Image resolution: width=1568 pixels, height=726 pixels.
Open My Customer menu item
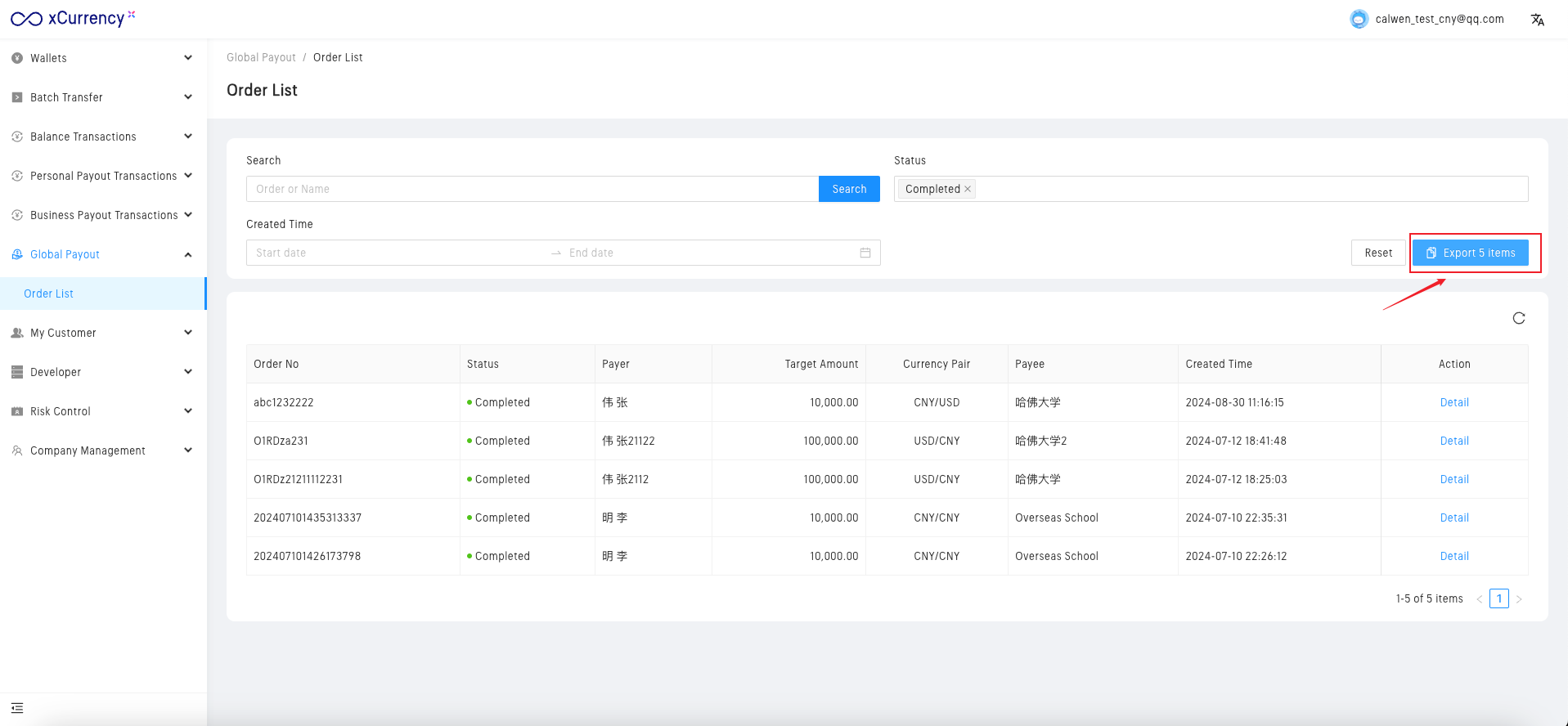point(102,333)
